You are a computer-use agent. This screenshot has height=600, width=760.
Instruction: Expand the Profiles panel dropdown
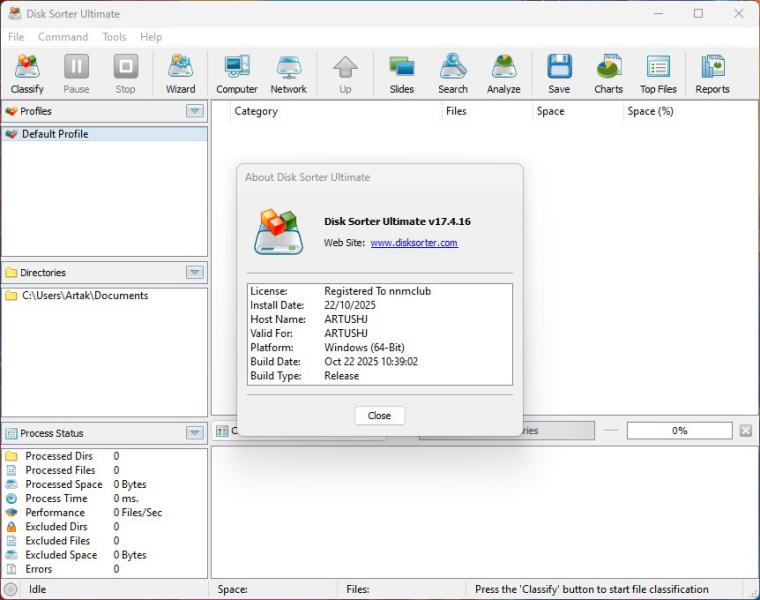(x=195, y=111)
